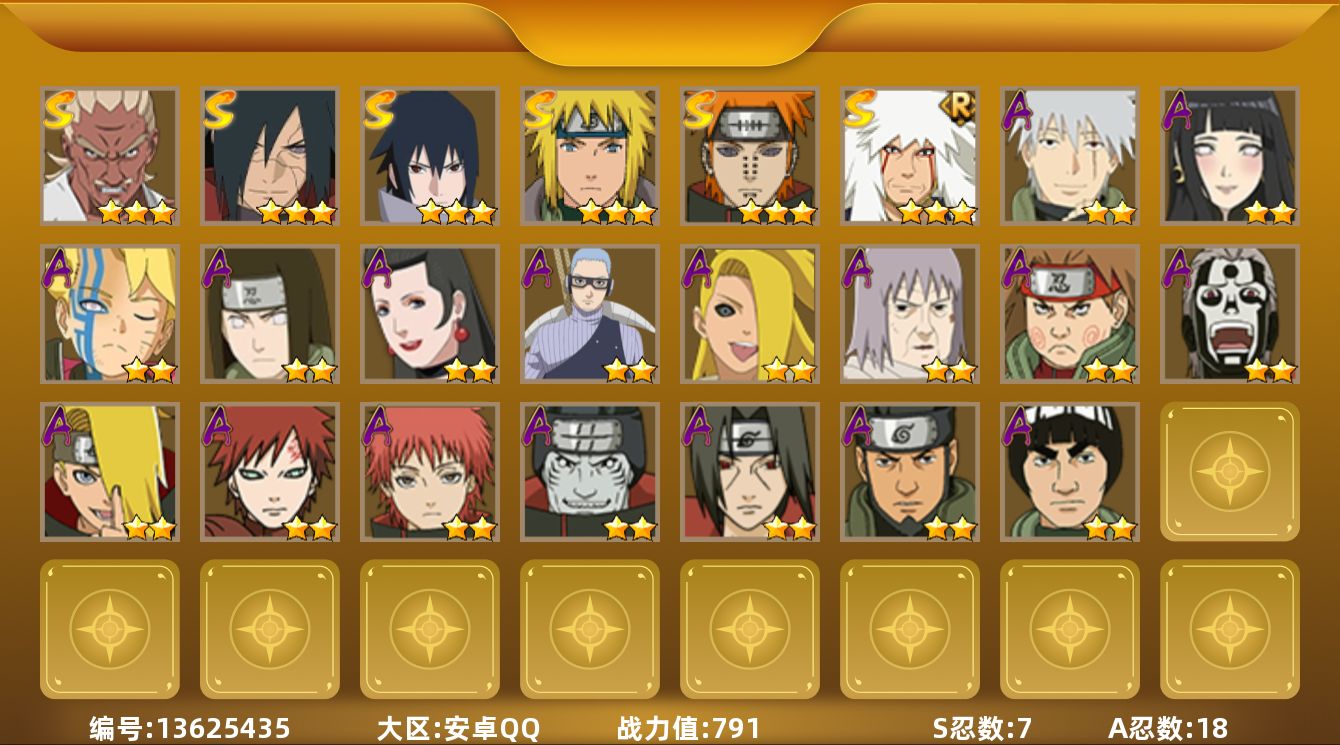1340x745 pixels.
Task: Choose the dark-haired woman with pale eyes
Action: tap(1229, 155)
